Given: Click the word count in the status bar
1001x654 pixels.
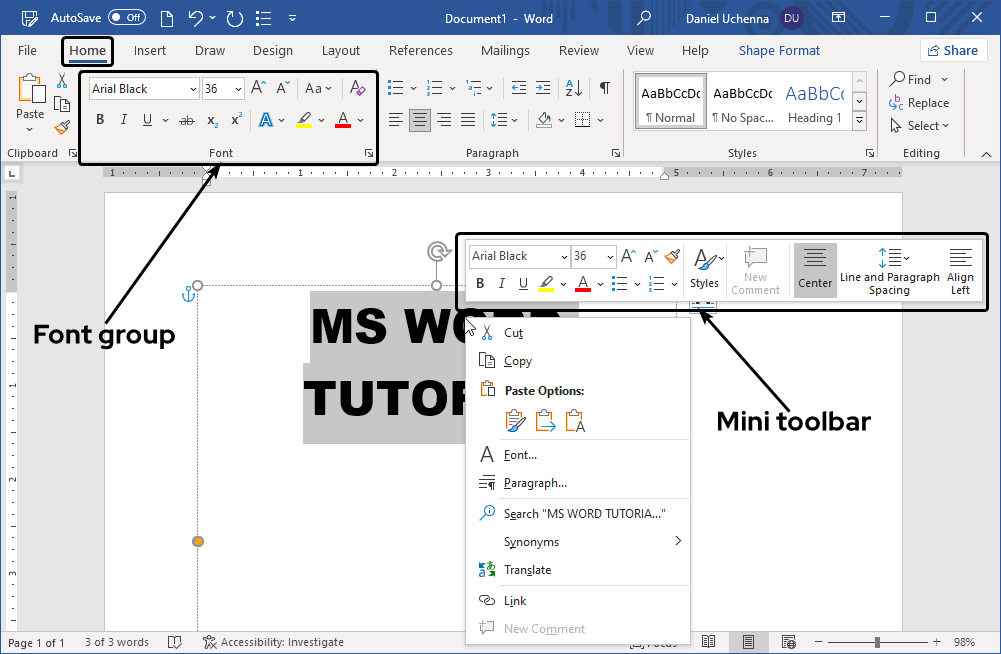Looking at the screenshot, I should [115, 641].
